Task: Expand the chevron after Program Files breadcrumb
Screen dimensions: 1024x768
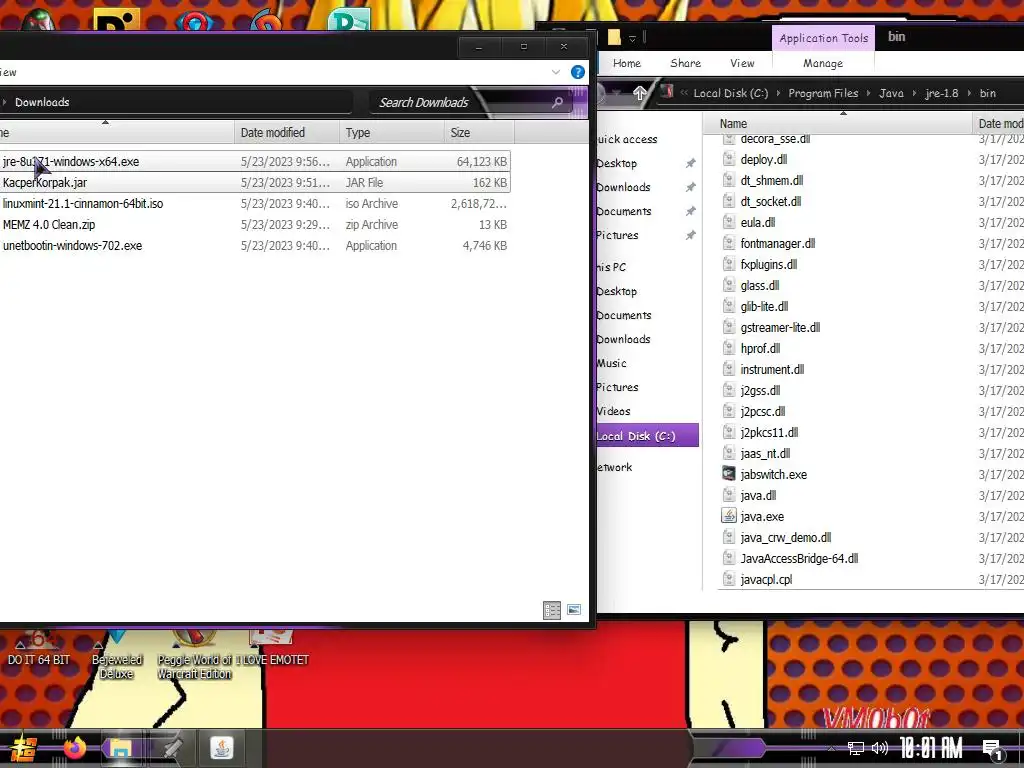Action: coord(869,93)
